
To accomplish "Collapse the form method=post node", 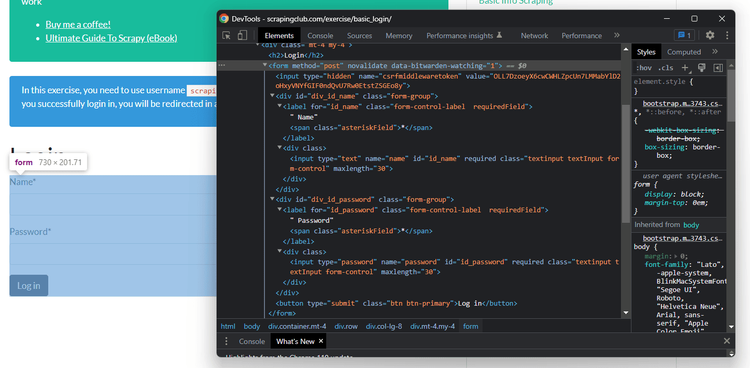I will point(265,66).
